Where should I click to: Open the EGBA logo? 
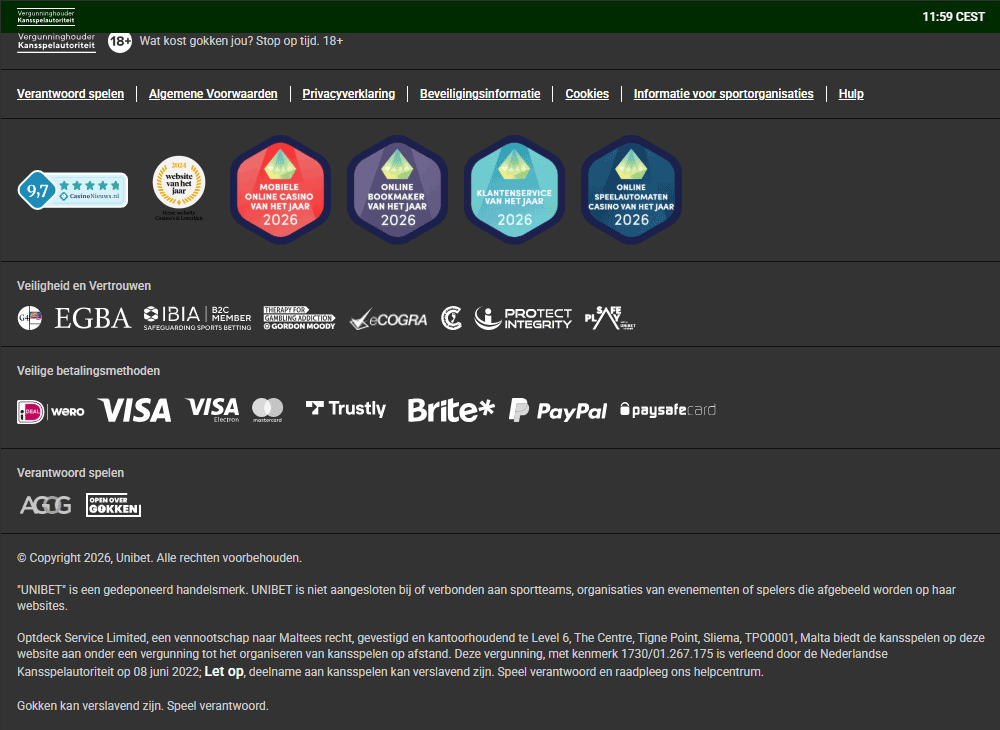click(x=93, y=318)
